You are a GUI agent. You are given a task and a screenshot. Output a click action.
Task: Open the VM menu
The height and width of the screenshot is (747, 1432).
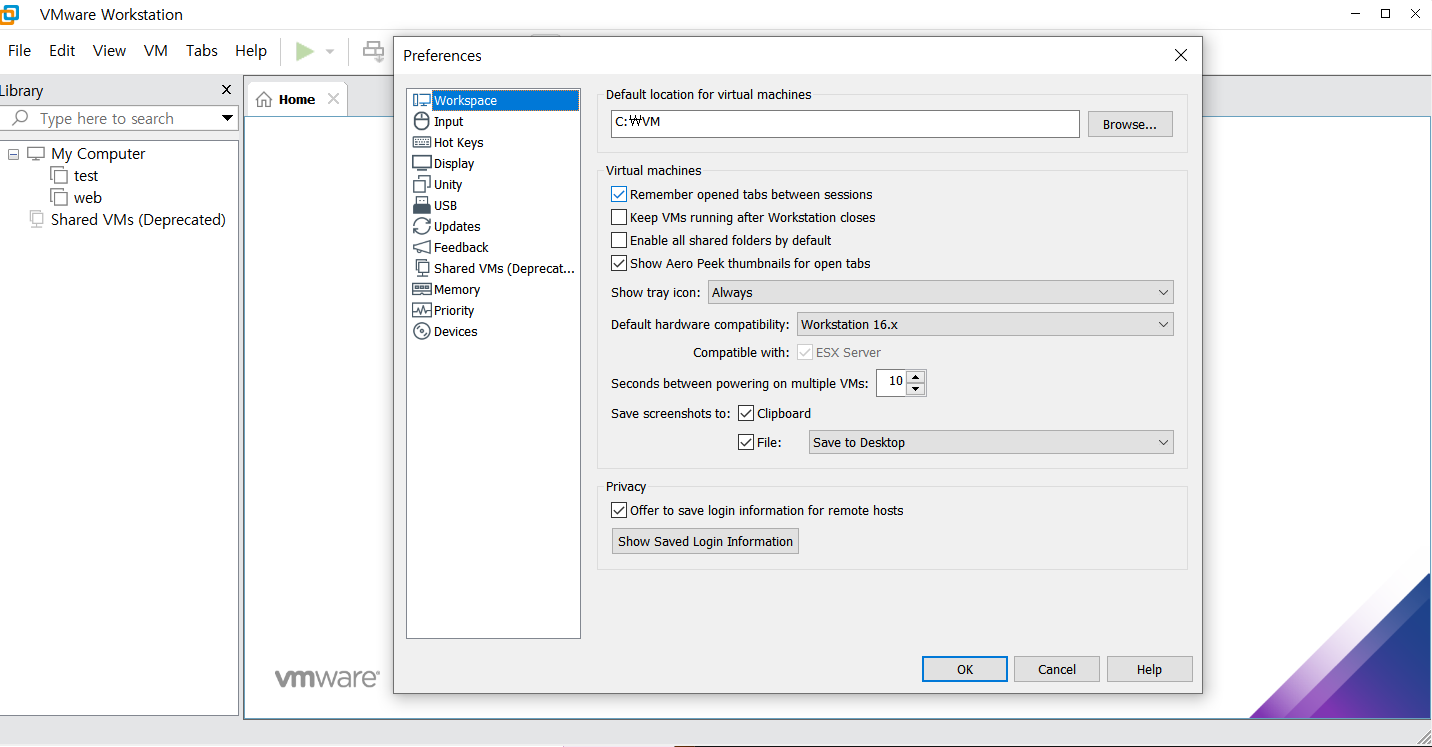click(155, 51)
